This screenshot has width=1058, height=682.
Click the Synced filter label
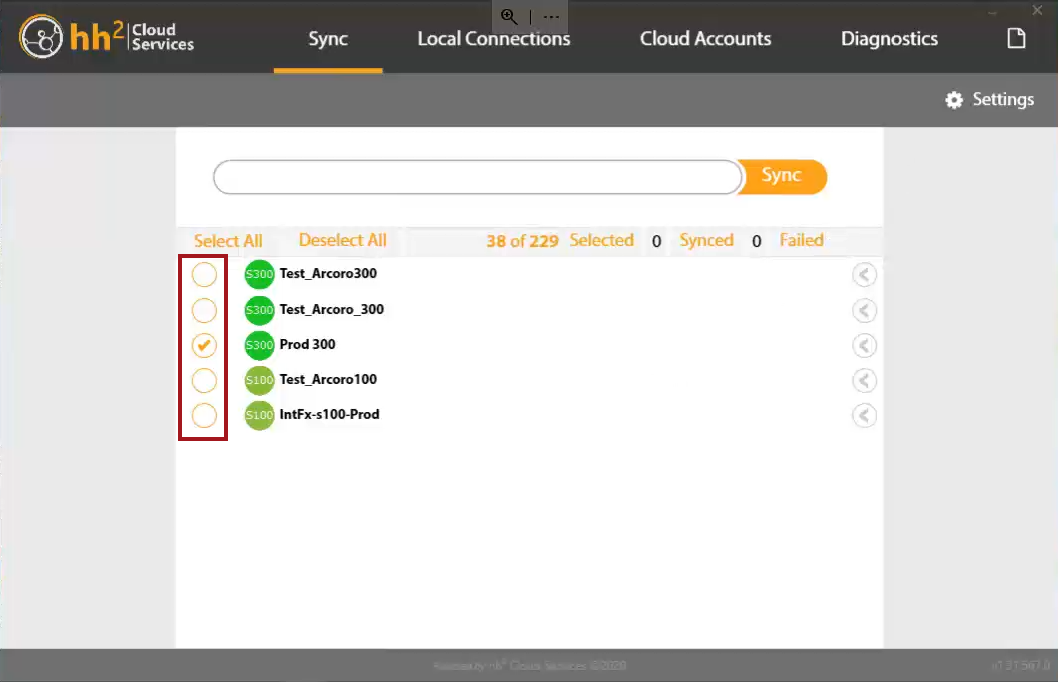706,240
